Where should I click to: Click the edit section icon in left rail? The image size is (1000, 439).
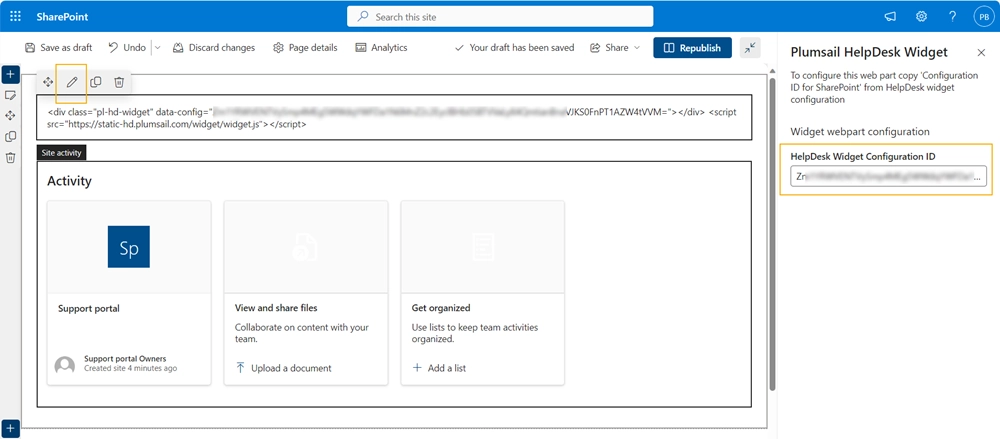click(x=10, y=95)
